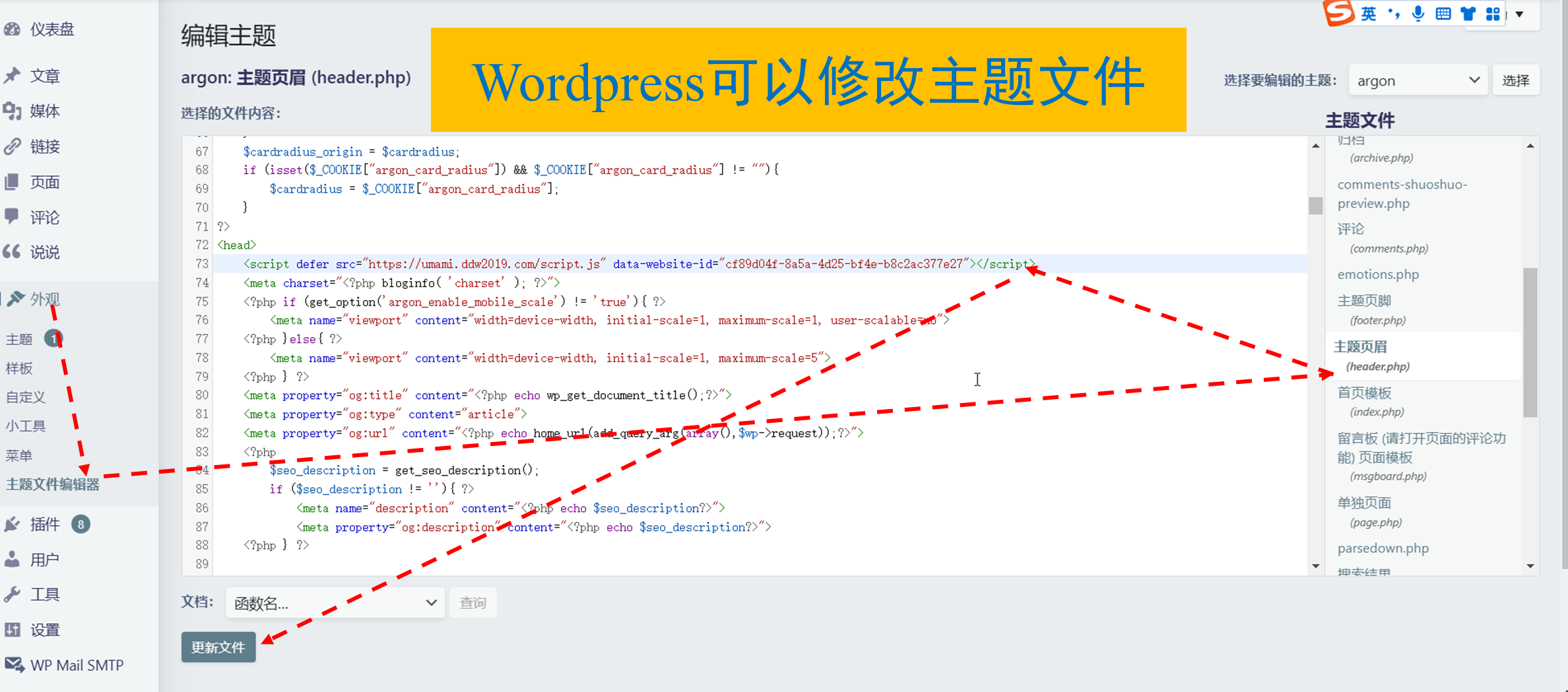Open the 函数名 documentation dropdown
This screenshot has width=1568, height=692.
335,603
